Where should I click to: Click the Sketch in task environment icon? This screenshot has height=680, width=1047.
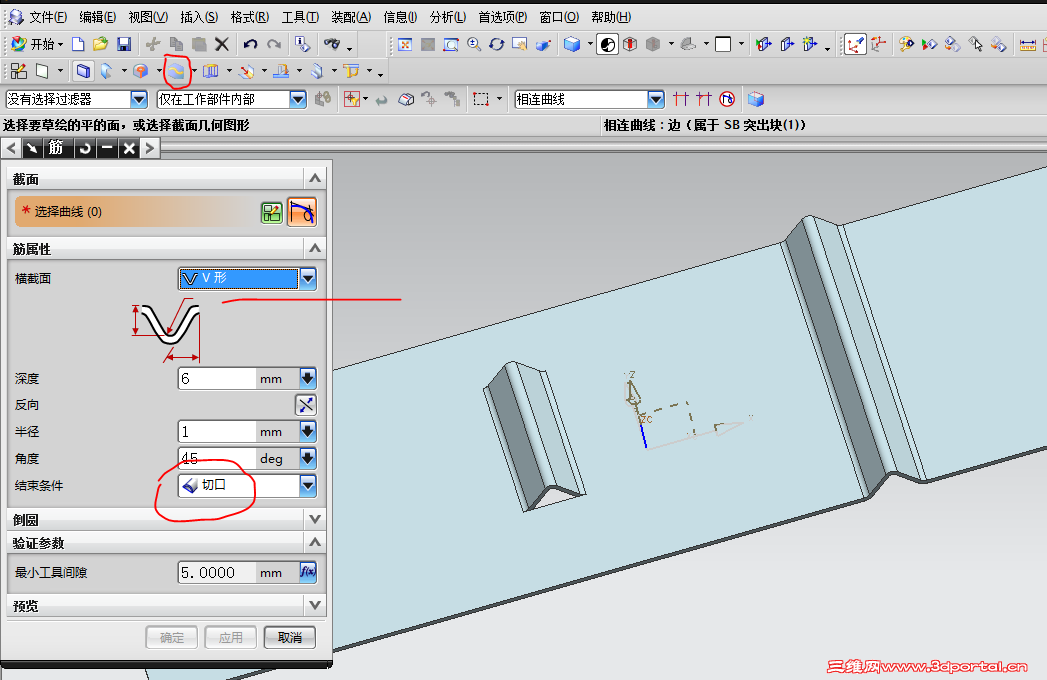coord(19,70)
